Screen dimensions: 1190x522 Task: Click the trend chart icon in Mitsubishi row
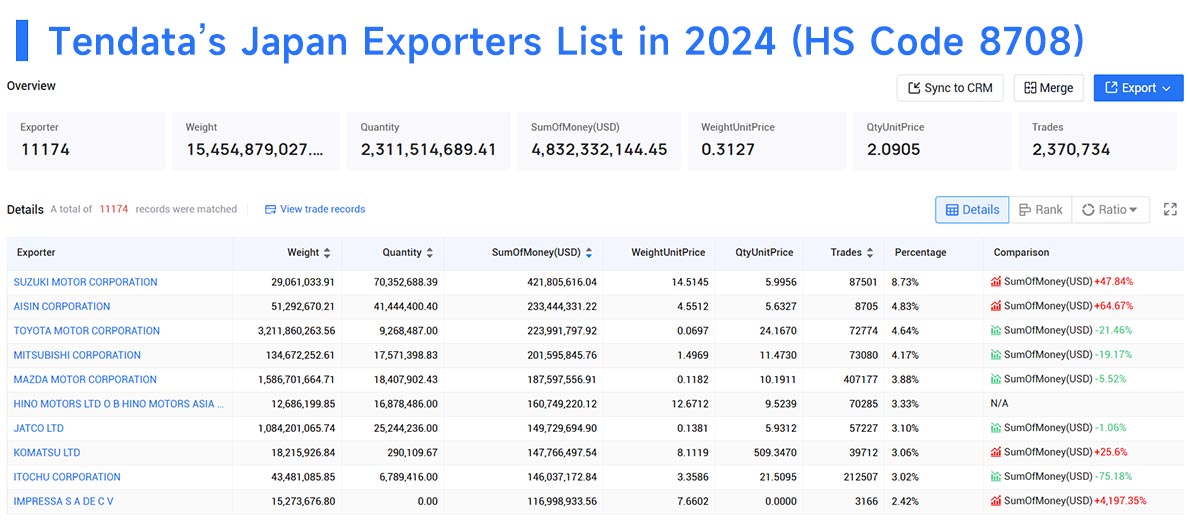point(996,355)
